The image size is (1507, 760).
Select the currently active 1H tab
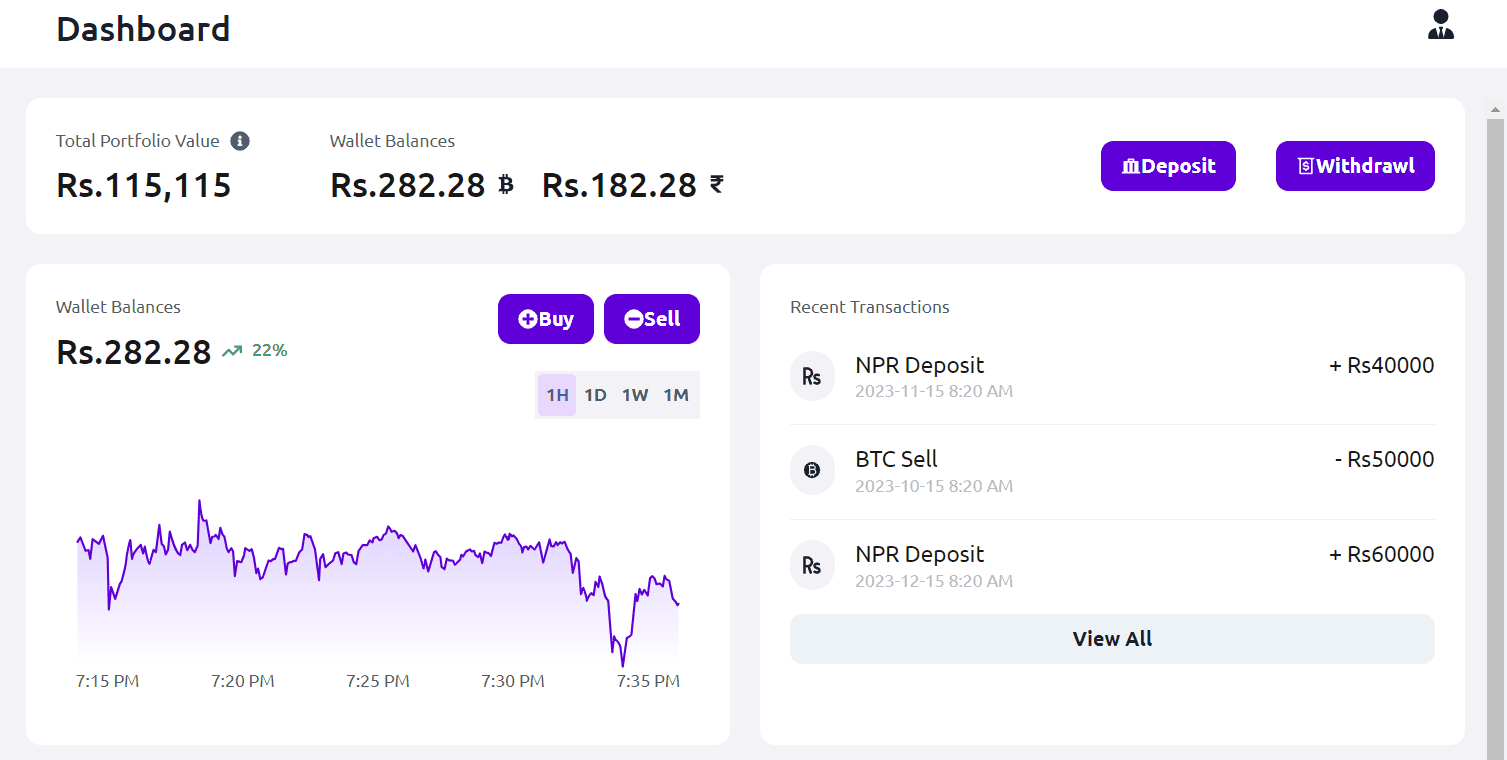pyautogui.click(x=556, y=394)
